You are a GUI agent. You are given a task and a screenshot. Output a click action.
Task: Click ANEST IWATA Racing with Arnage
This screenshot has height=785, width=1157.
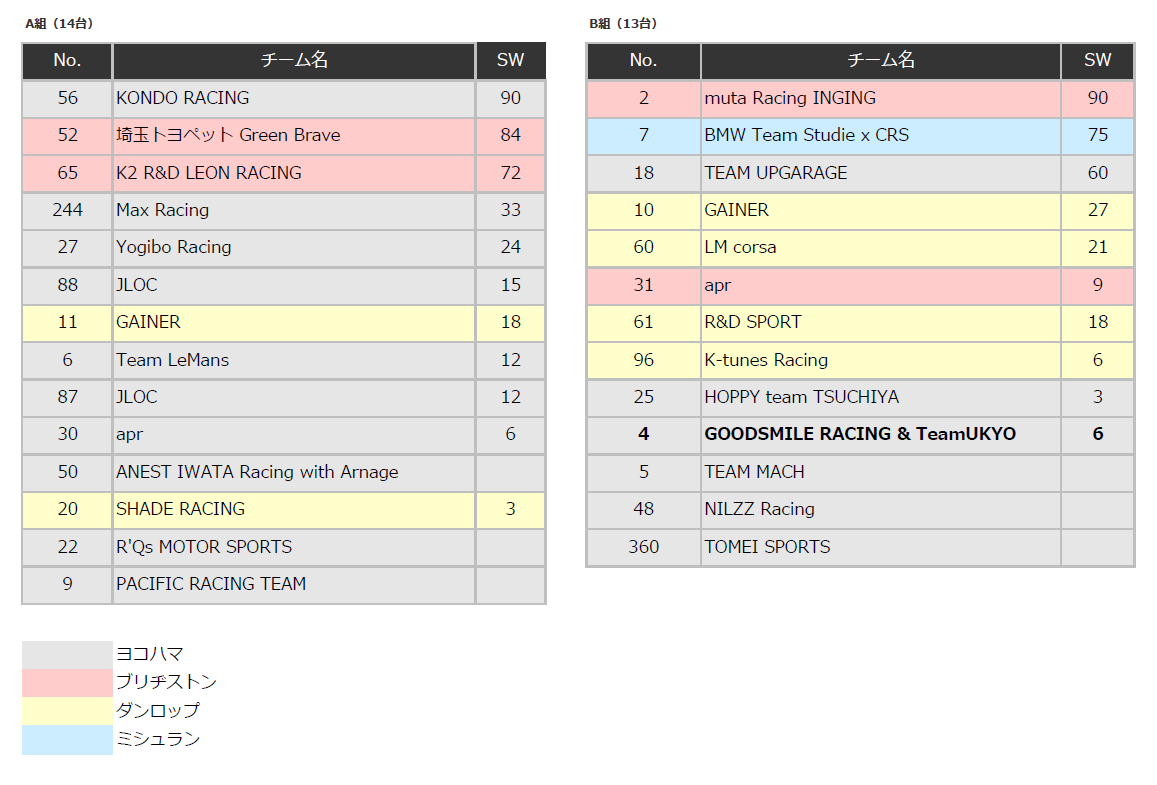click(x=257, y=472)
